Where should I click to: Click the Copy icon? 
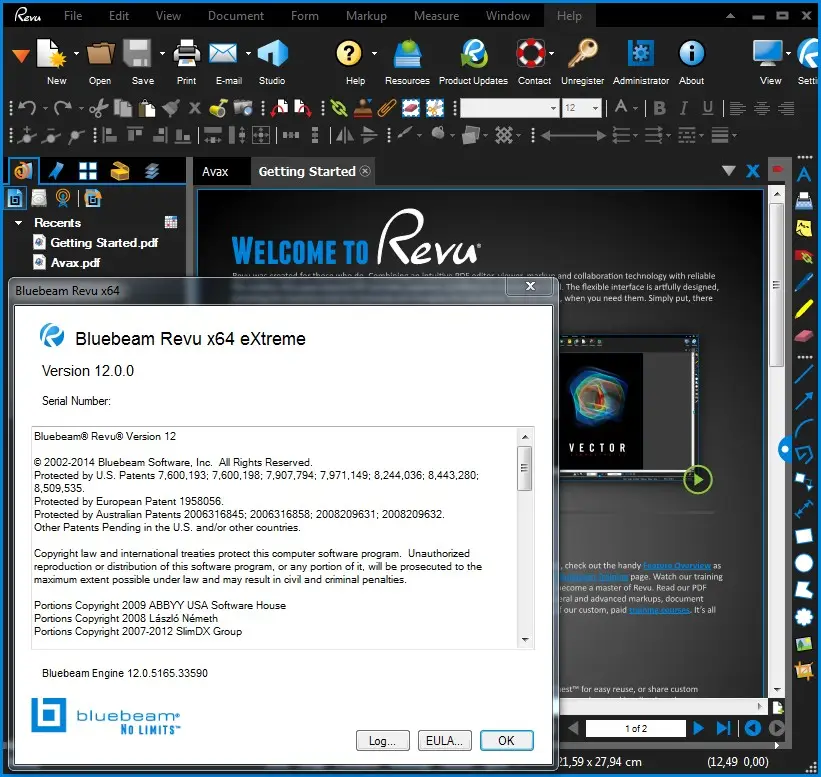(x=123, y=108)
